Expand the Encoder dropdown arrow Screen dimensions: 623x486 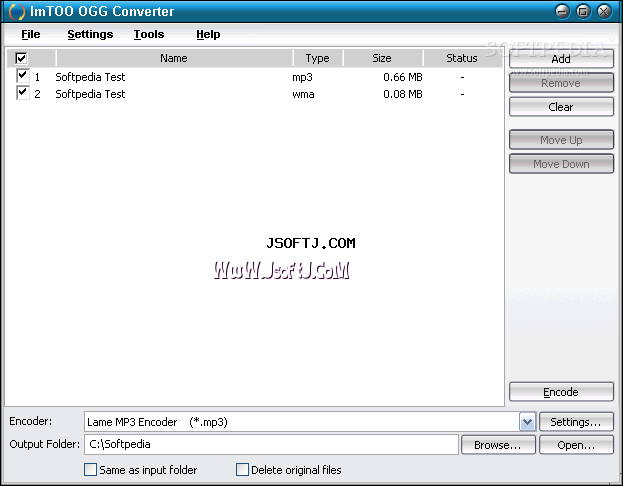coord(527,422)
